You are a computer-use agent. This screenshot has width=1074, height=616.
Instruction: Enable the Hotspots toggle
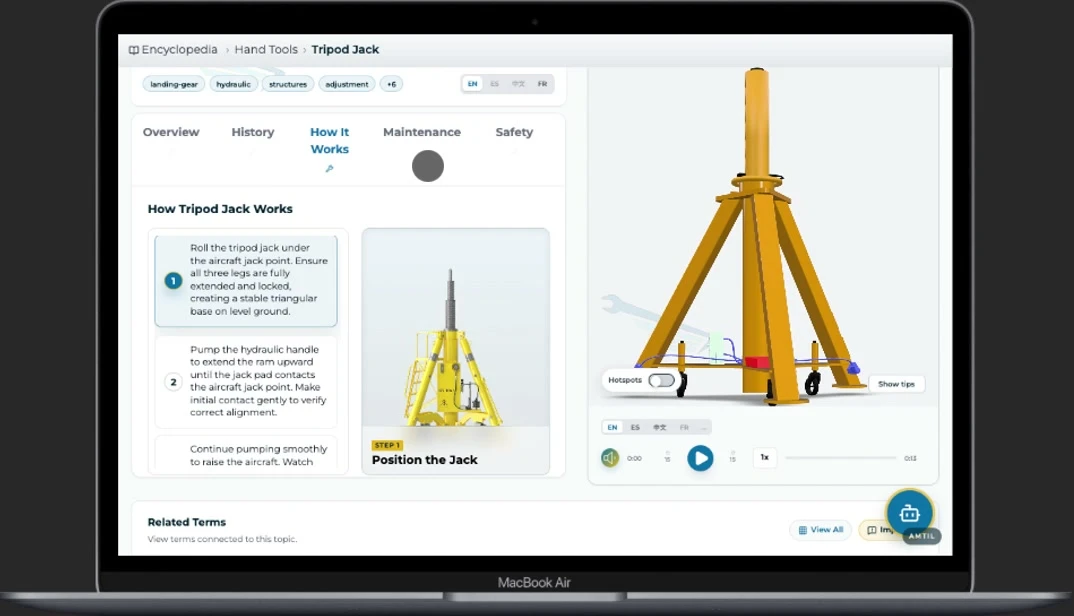pos(661,380)
